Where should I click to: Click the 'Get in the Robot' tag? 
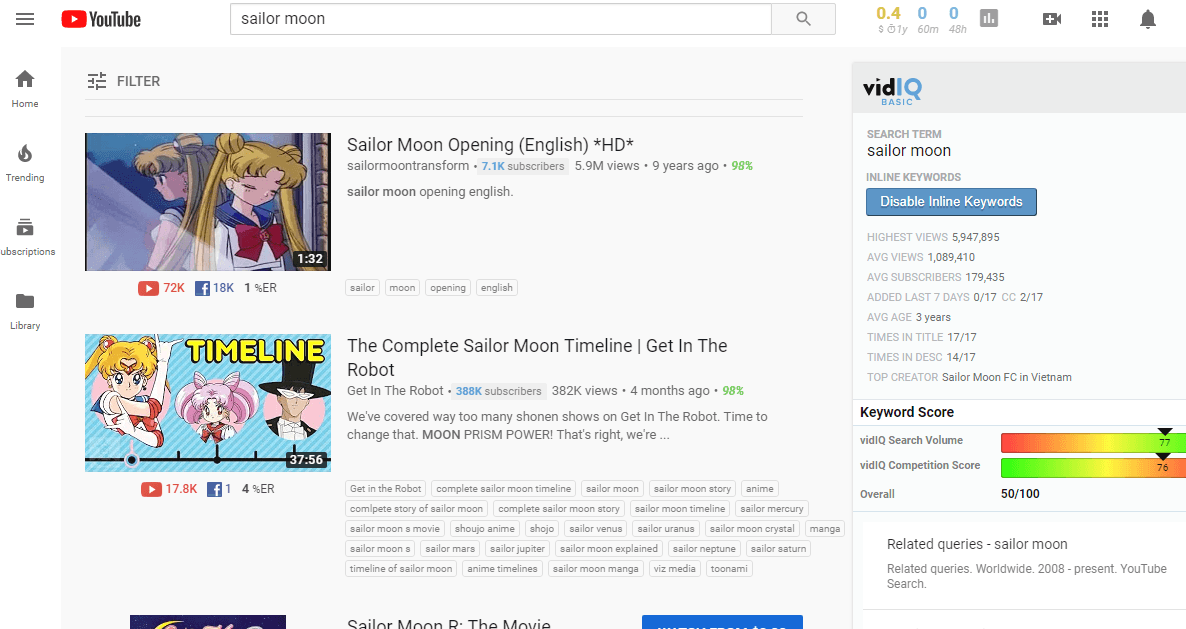tap(386, 489)
